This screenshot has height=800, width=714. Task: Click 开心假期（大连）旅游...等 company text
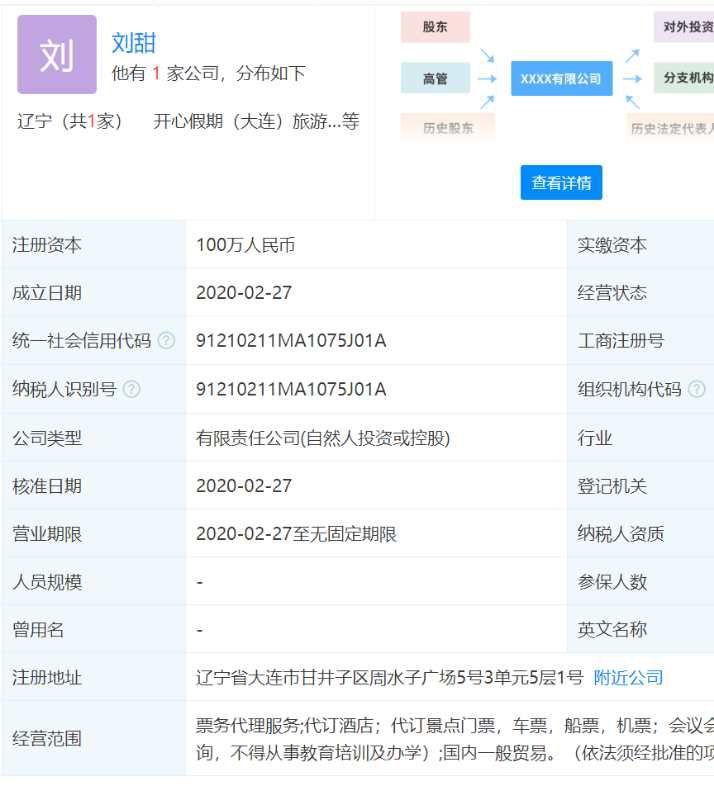tap(256, 121)
